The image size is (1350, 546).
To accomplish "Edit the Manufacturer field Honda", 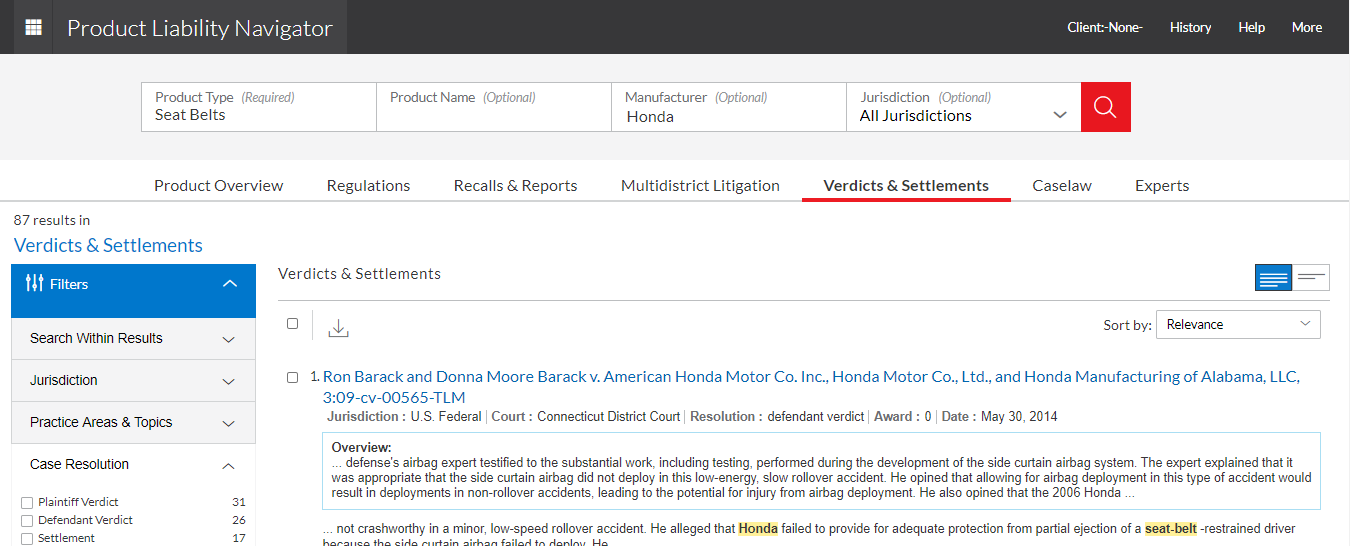I will click(729, 107).
